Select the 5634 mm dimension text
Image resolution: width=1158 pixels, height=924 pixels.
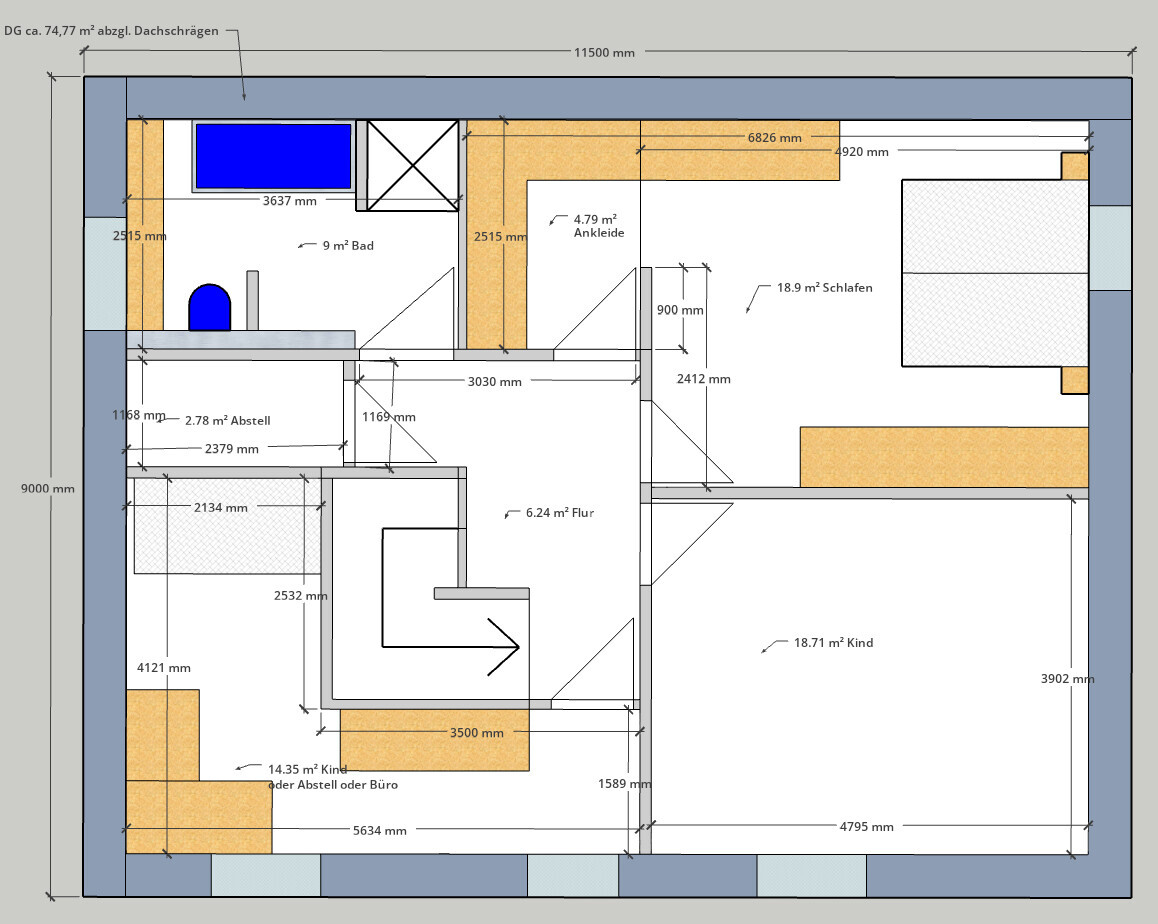[x=379, y=831]
